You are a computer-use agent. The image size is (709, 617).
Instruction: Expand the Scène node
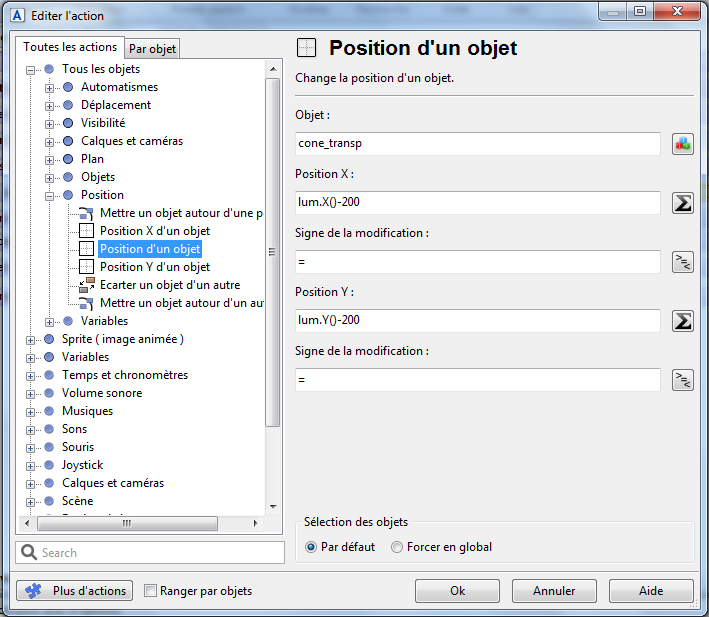tap(30, 502)
